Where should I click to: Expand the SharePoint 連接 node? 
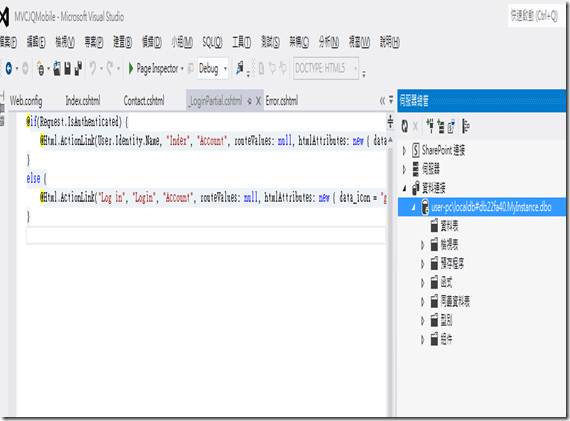tap(404, 150)
